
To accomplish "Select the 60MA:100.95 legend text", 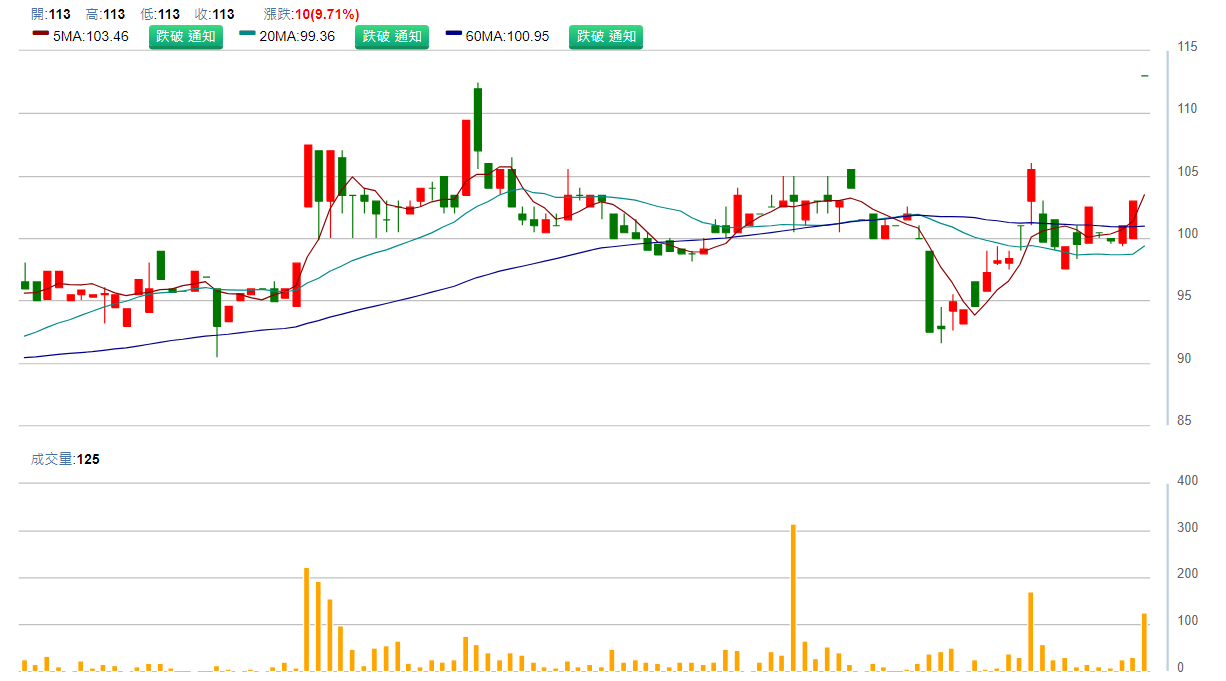I will tap(508, 36).
